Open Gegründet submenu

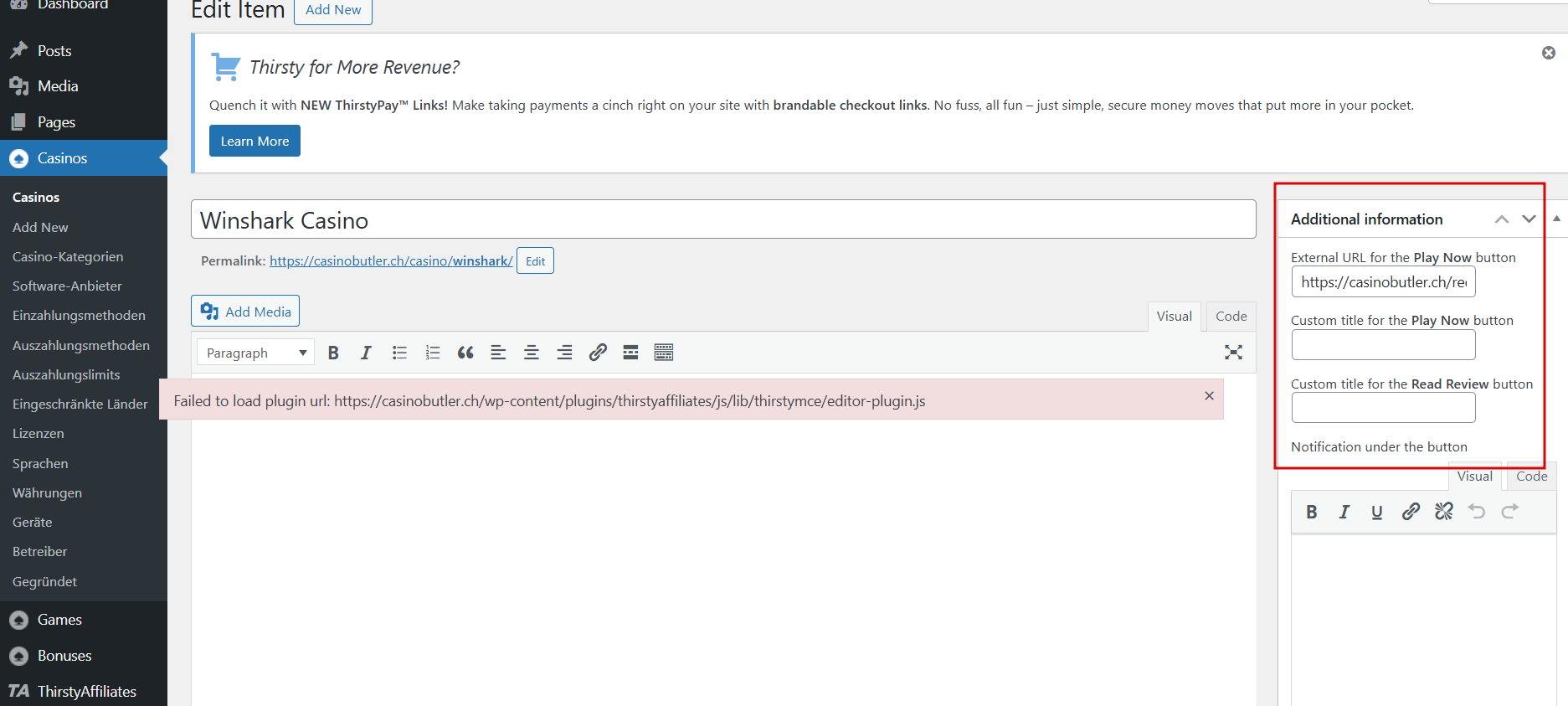click(x=44, y=581)
